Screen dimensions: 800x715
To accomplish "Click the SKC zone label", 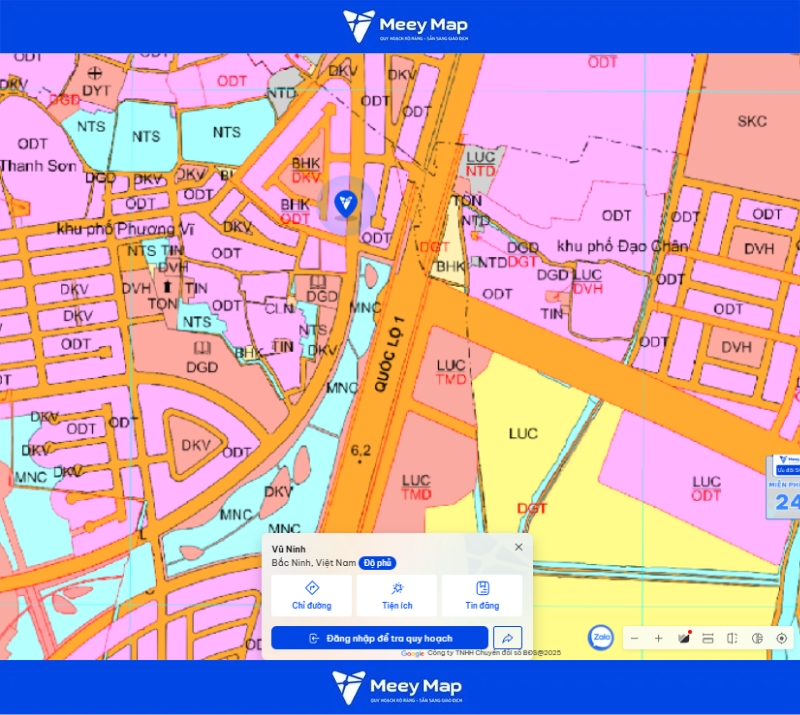I will pyautogui.click(x=752, y=121).
